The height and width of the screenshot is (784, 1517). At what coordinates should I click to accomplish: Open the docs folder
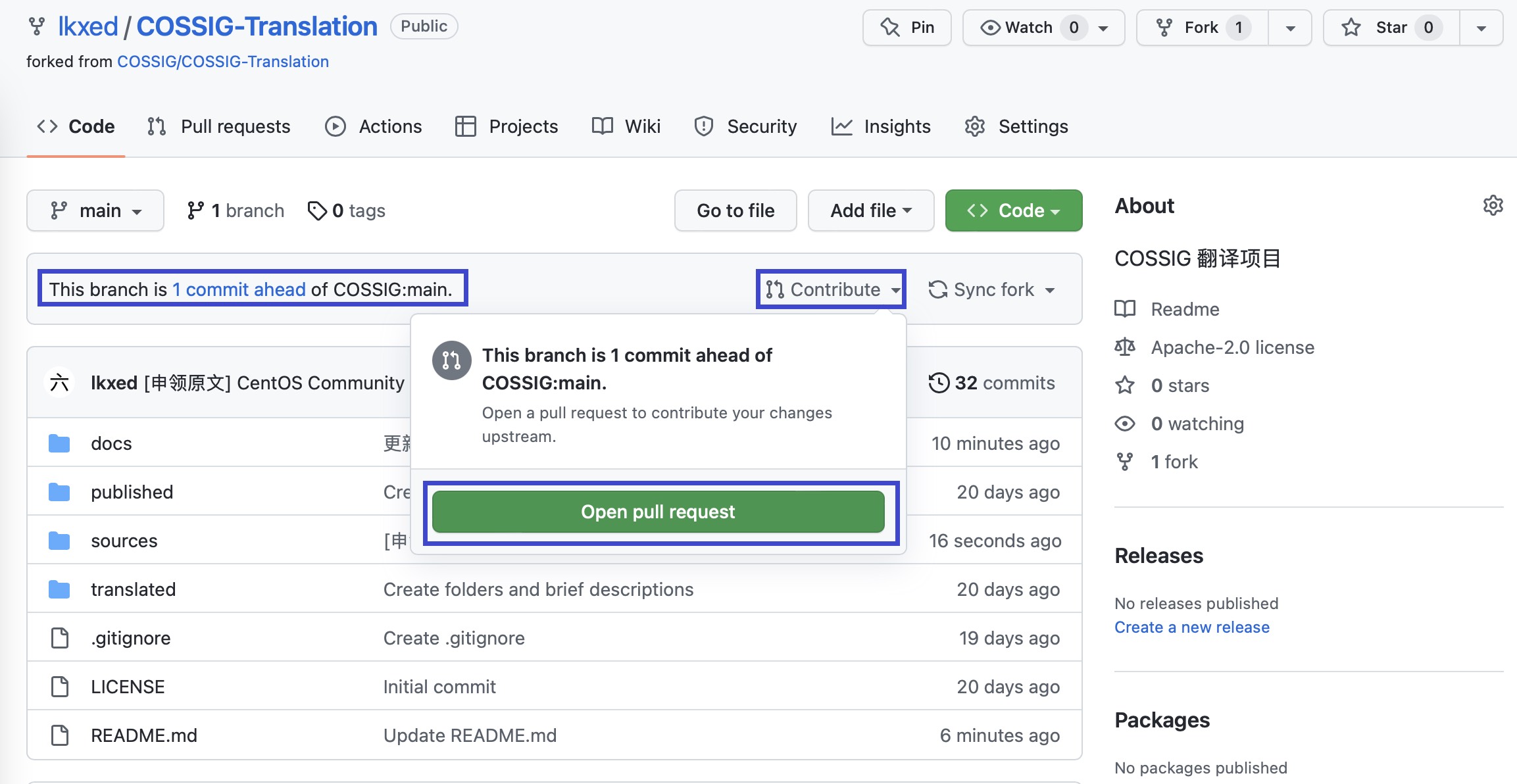(x=111, y=443)
